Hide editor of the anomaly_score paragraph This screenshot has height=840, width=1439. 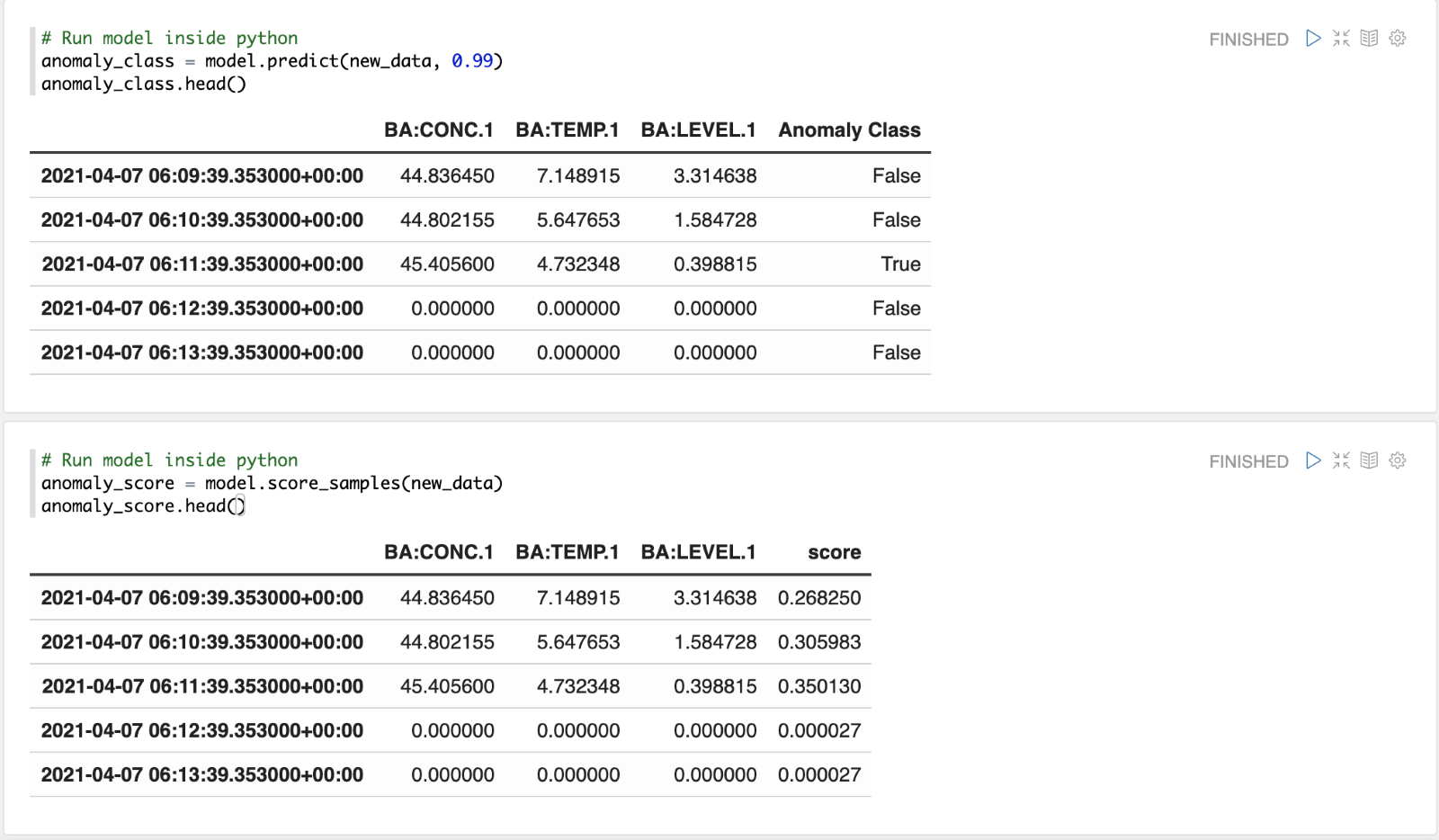click(1341, 460)
